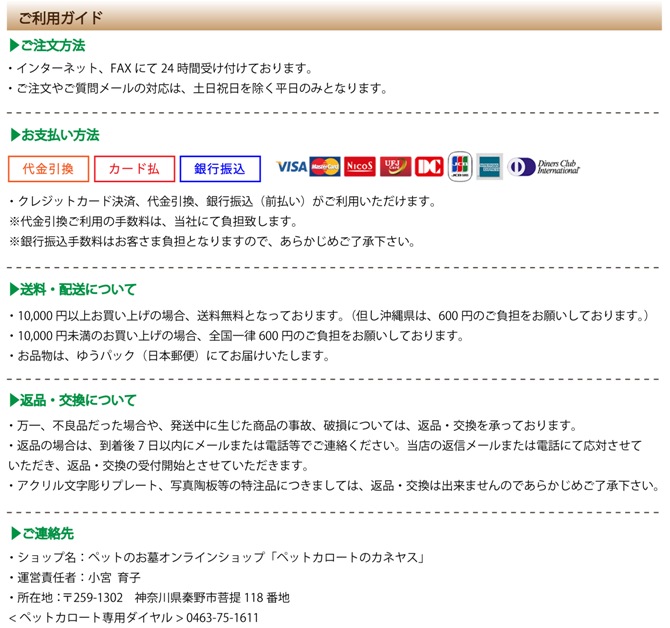
Task: Click the Diners Club International logo
Action: coord(544,167)
